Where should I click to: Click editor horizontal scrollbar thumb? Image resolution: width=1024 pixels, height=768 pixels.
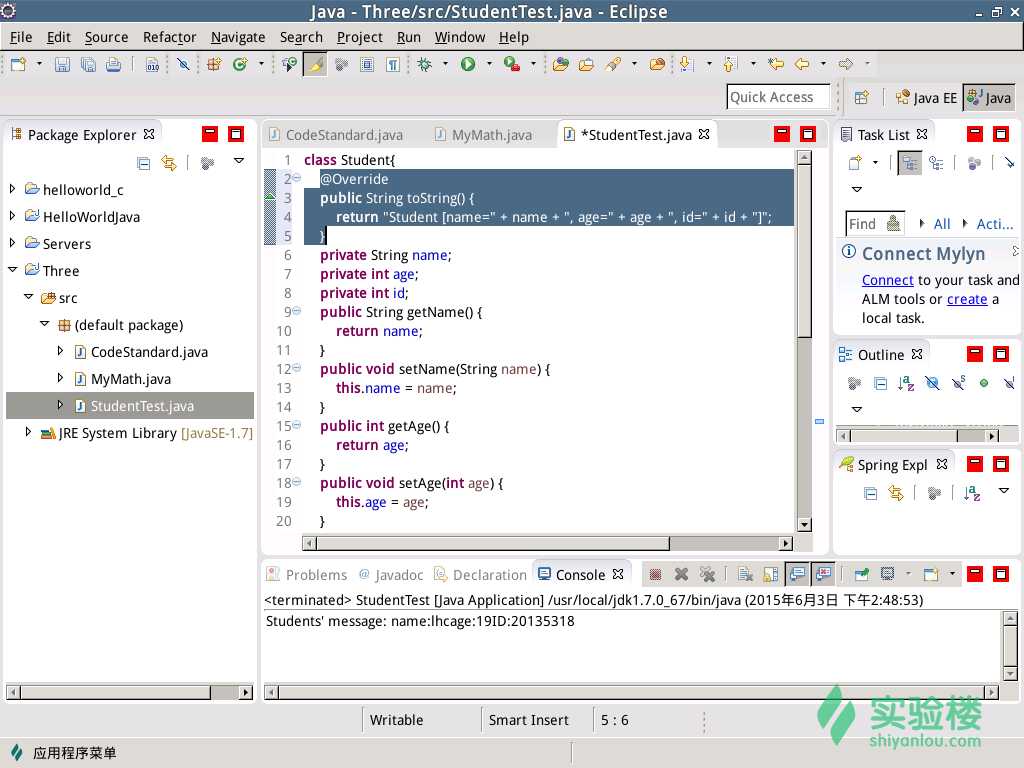click(x=493, y=543)
